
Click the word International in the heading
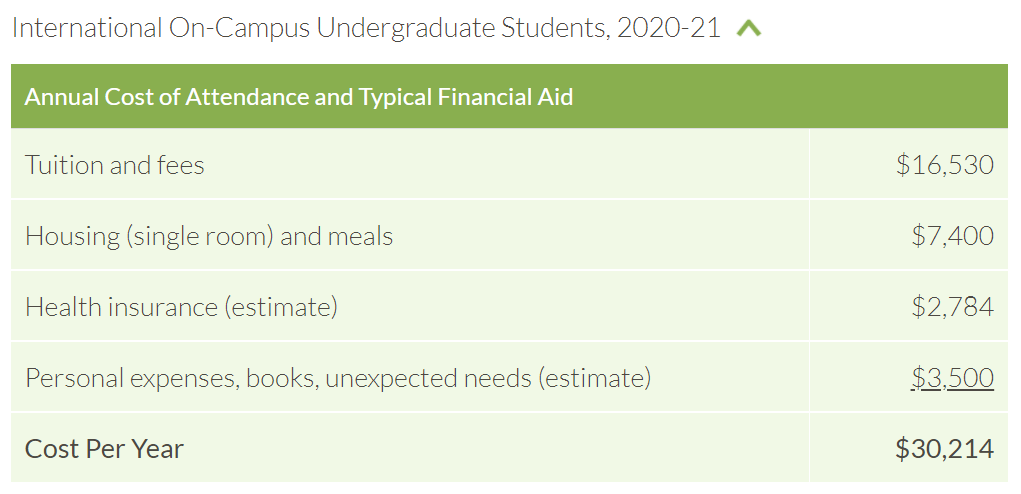(x=87, y=28)
